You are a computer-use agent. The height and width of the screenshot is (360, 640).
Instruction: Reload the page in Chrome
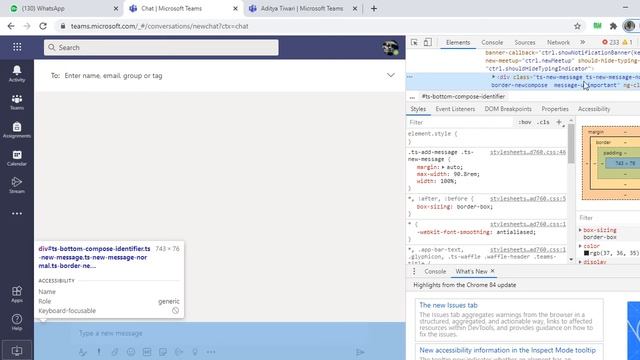click(x=43, y=26)
